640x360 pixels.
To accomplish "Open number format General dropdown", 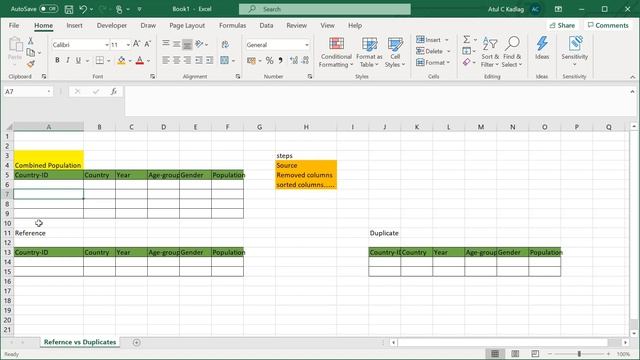I will coord(307,44).
